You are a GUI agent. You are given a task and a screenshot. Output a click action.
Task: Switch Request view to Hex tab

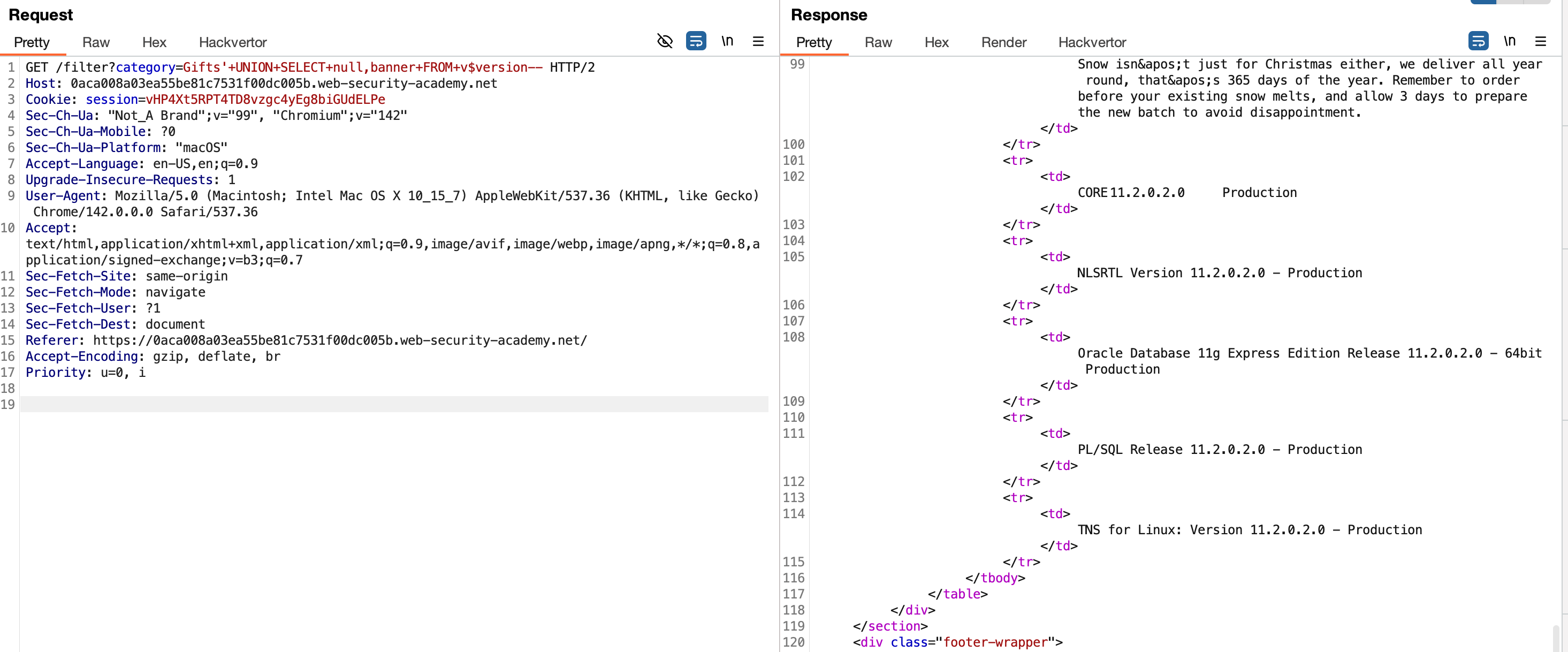point(154,43)
